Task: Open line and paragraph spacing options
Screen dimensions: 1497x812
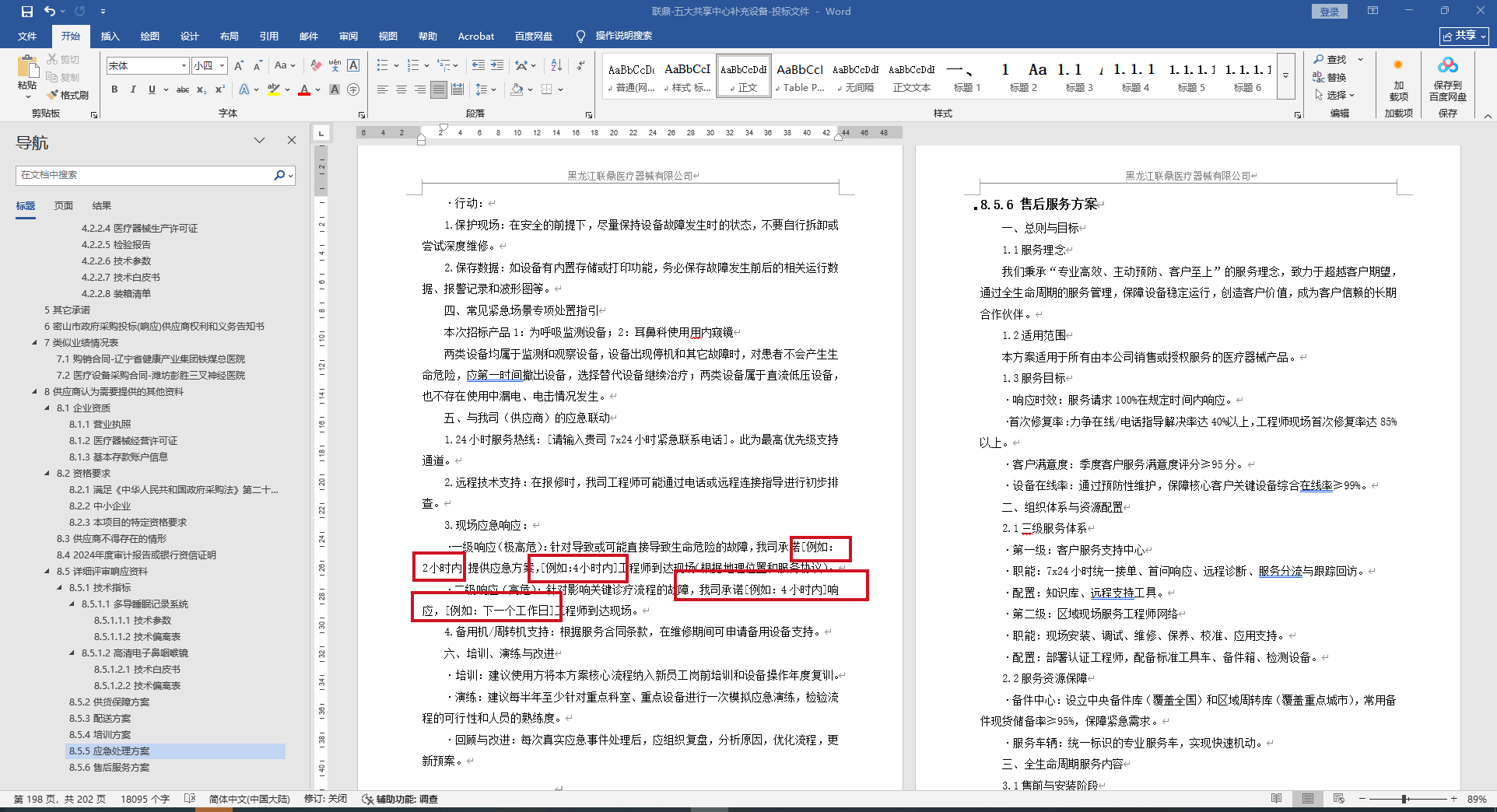Action: tap(482, 89)
